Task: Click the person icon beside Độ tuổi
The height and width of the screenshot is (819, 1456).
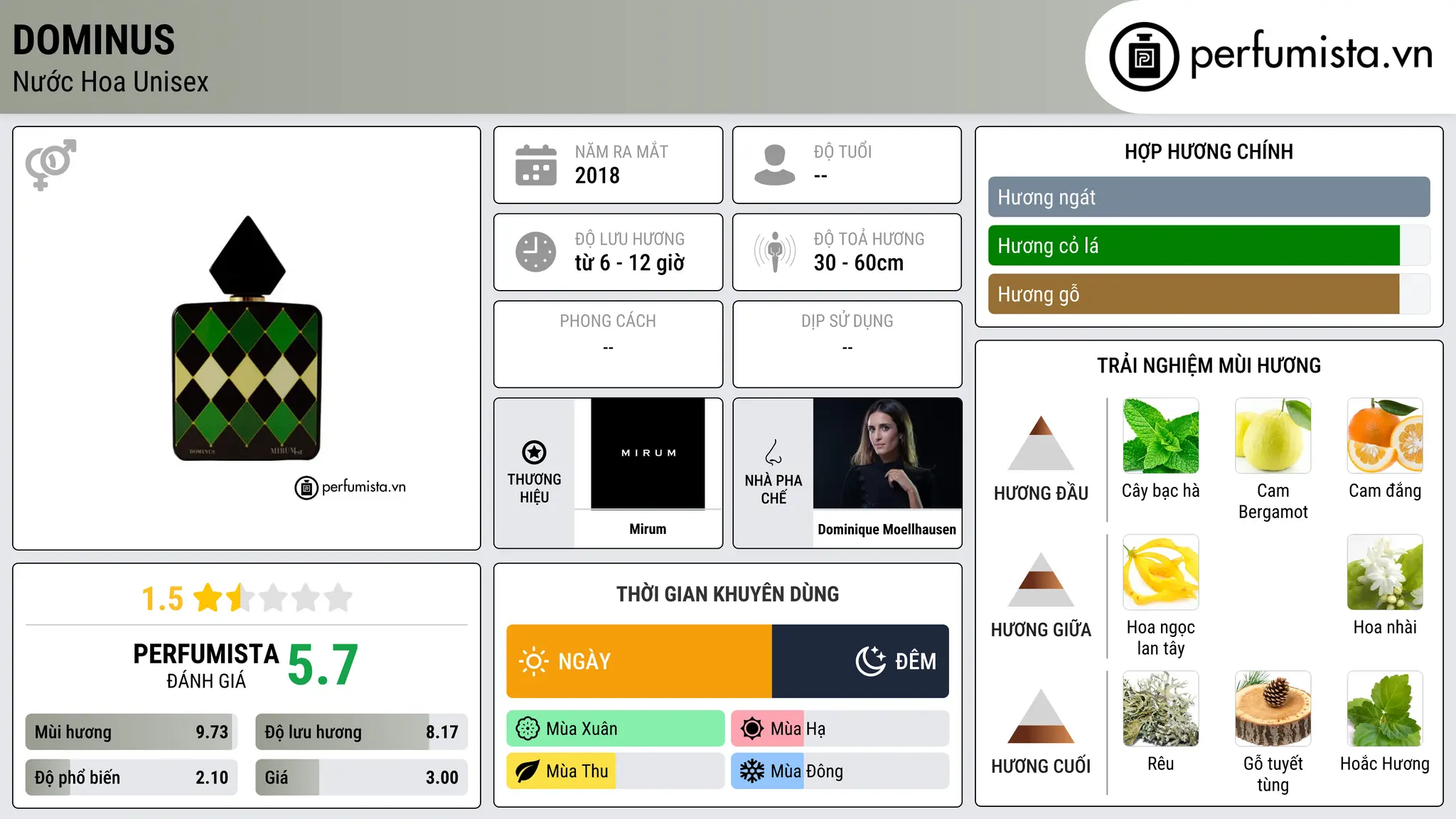Action: pos(775,165)
